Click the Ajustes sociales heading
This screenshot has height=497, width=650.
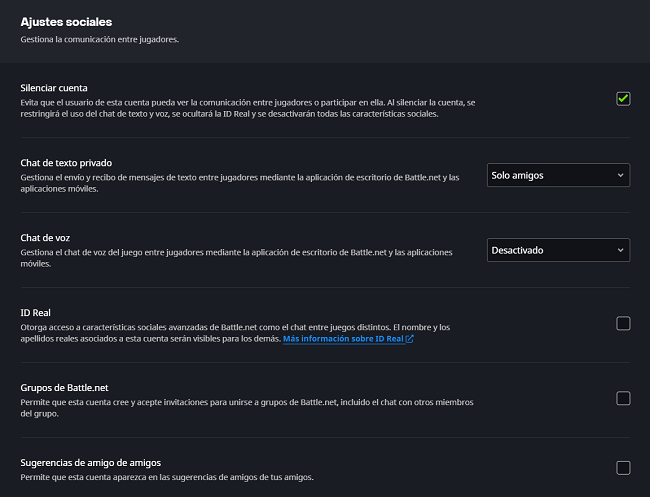66,22
